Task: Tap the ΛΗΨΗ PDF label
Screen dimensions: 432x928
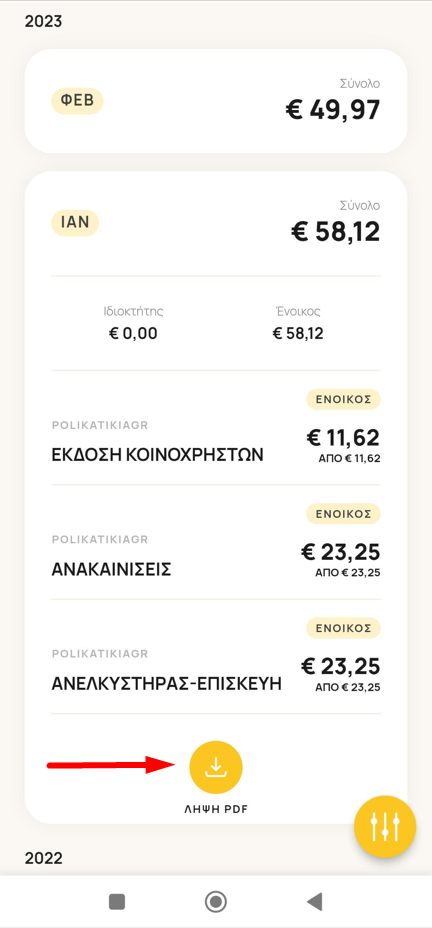Action: click(x=215, y=810)
